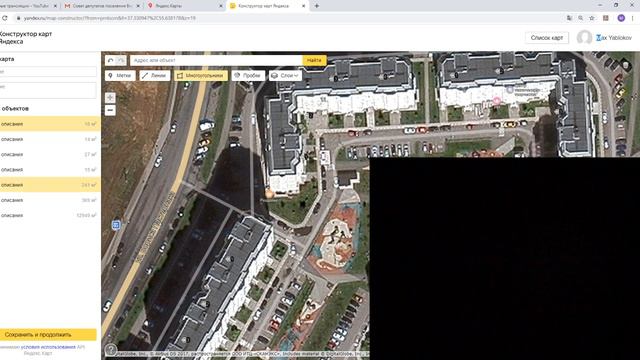Viewport: 640px width, 360px height.
Task: Click the pink map marker on the building
Action: coord(497,100)
